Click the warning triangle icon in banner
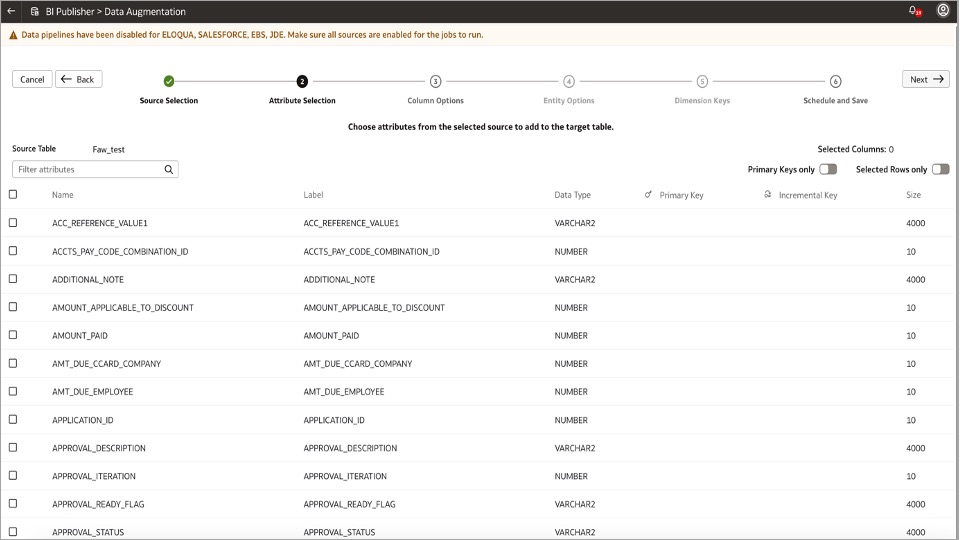The image size is (960, 540). point(13,36)
